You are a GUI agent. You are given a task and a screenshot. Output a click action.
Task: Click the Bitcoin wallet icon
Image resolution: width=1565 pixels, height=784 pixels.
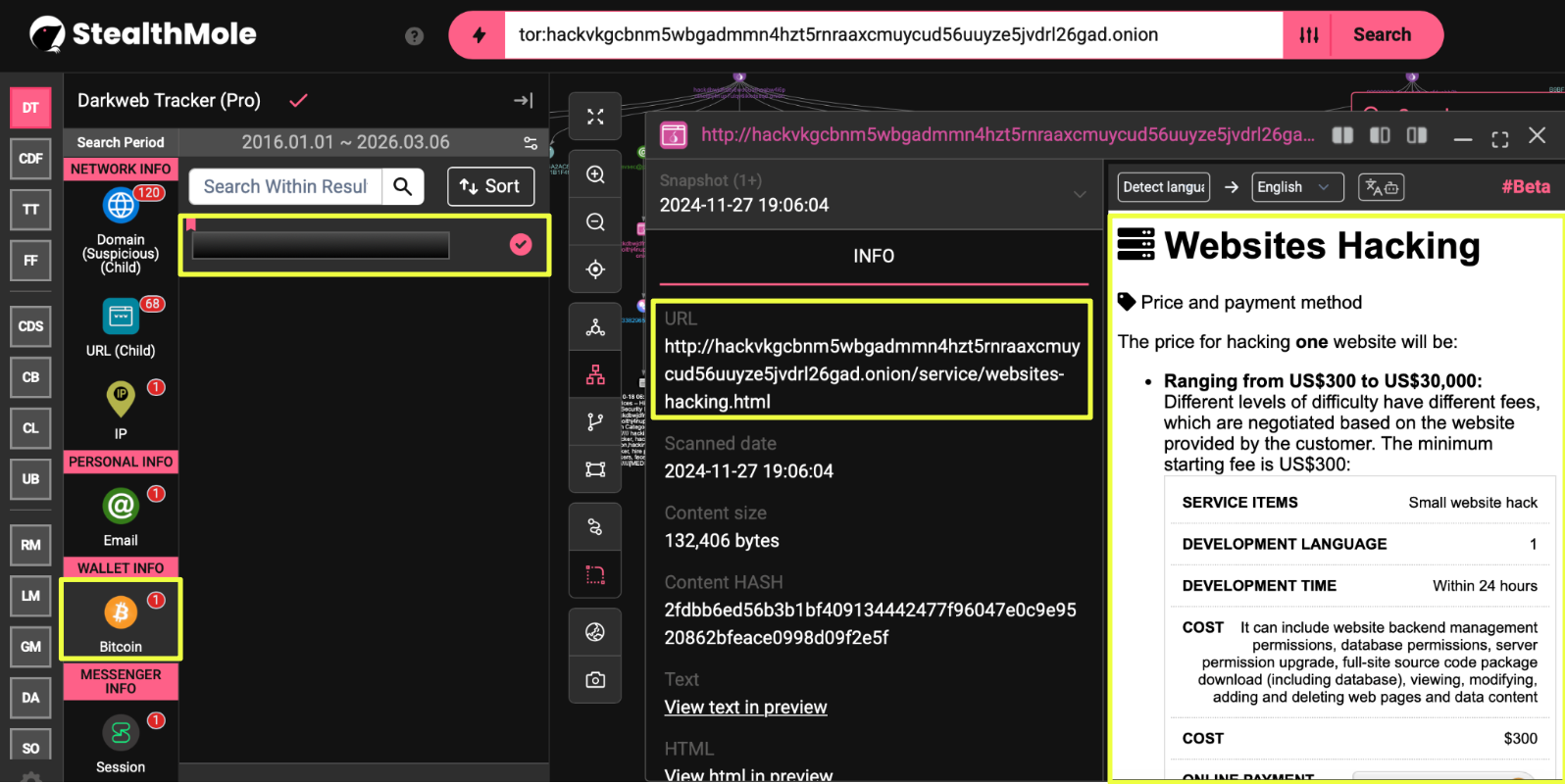tap(121, 613)
